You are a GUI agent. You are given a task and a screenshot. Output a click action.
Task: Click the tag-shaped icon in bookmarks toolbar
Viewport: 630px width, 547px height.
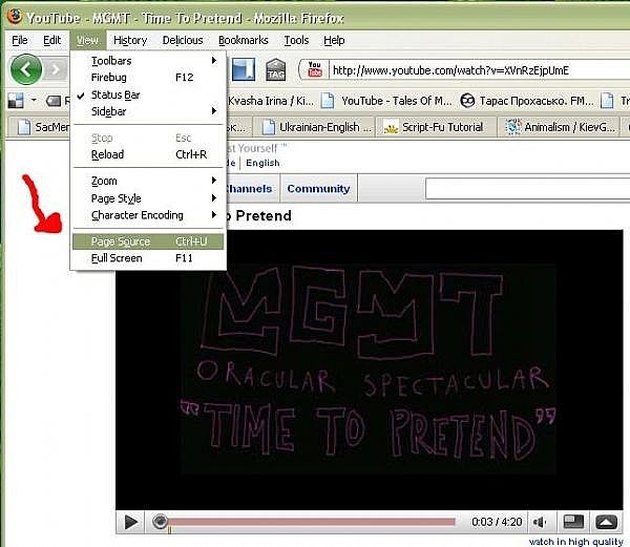tap(53, 100)
